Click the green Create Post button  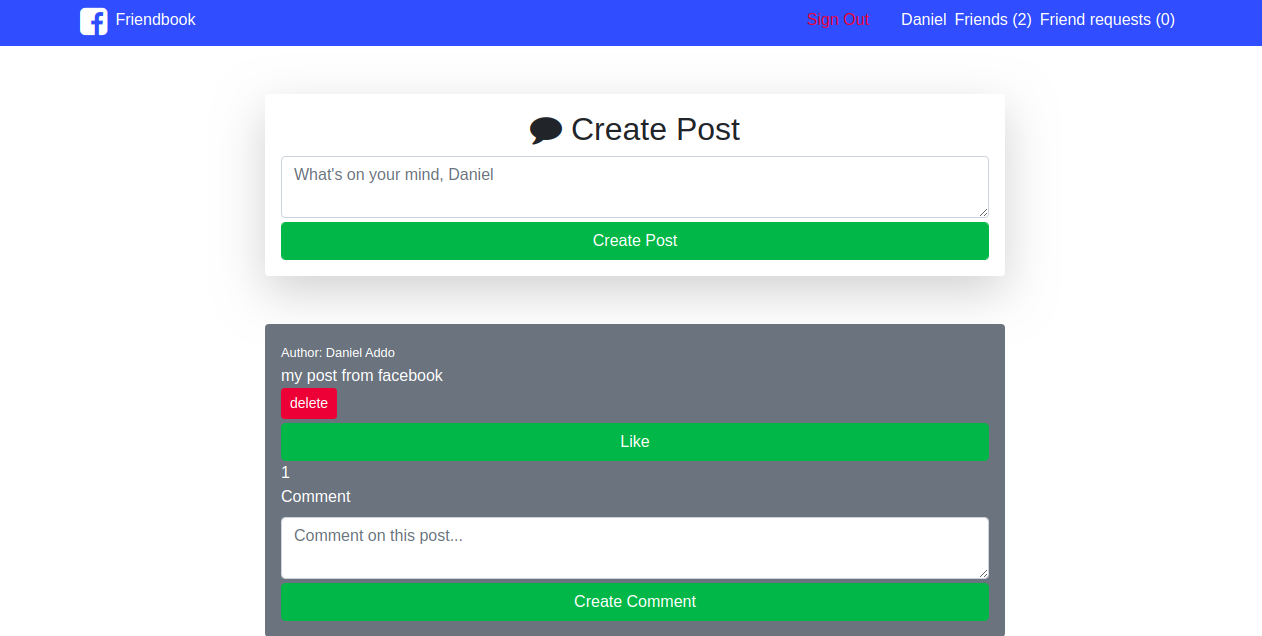coord(635,241)
